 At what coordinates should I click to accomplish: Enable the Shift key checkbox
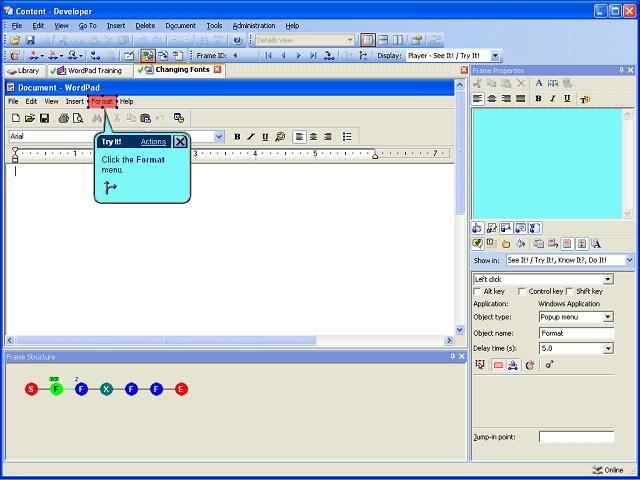[x=570, y=291]
